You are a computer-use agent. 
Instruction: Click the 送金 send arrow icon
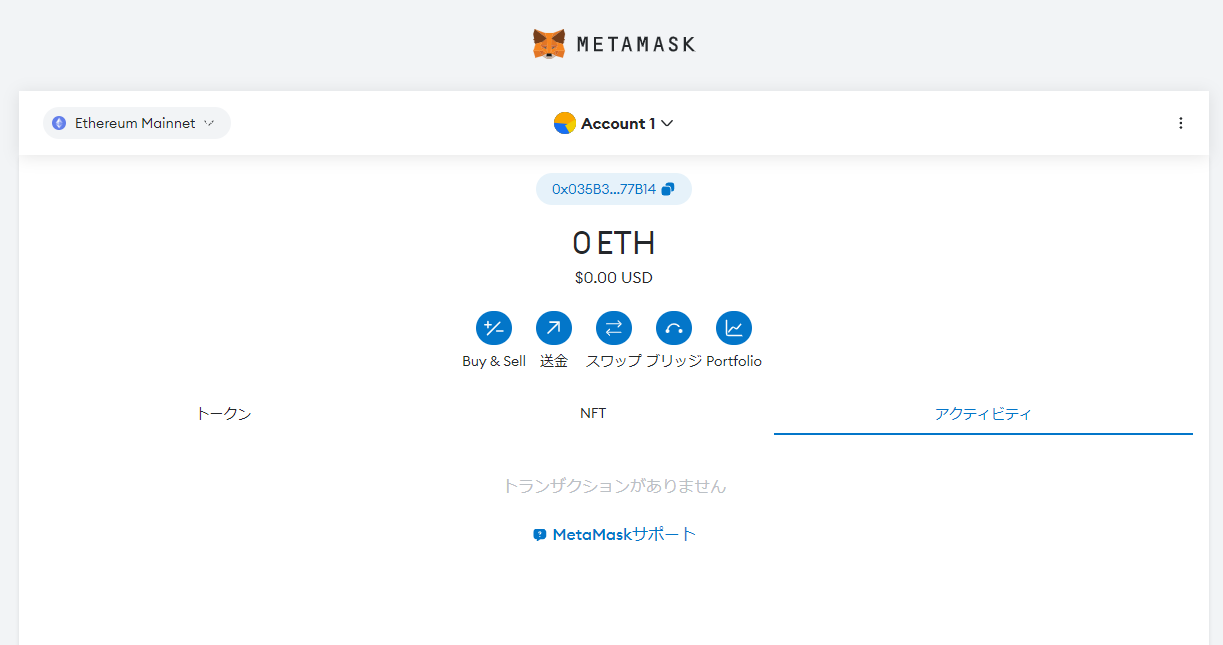[554, 328]
